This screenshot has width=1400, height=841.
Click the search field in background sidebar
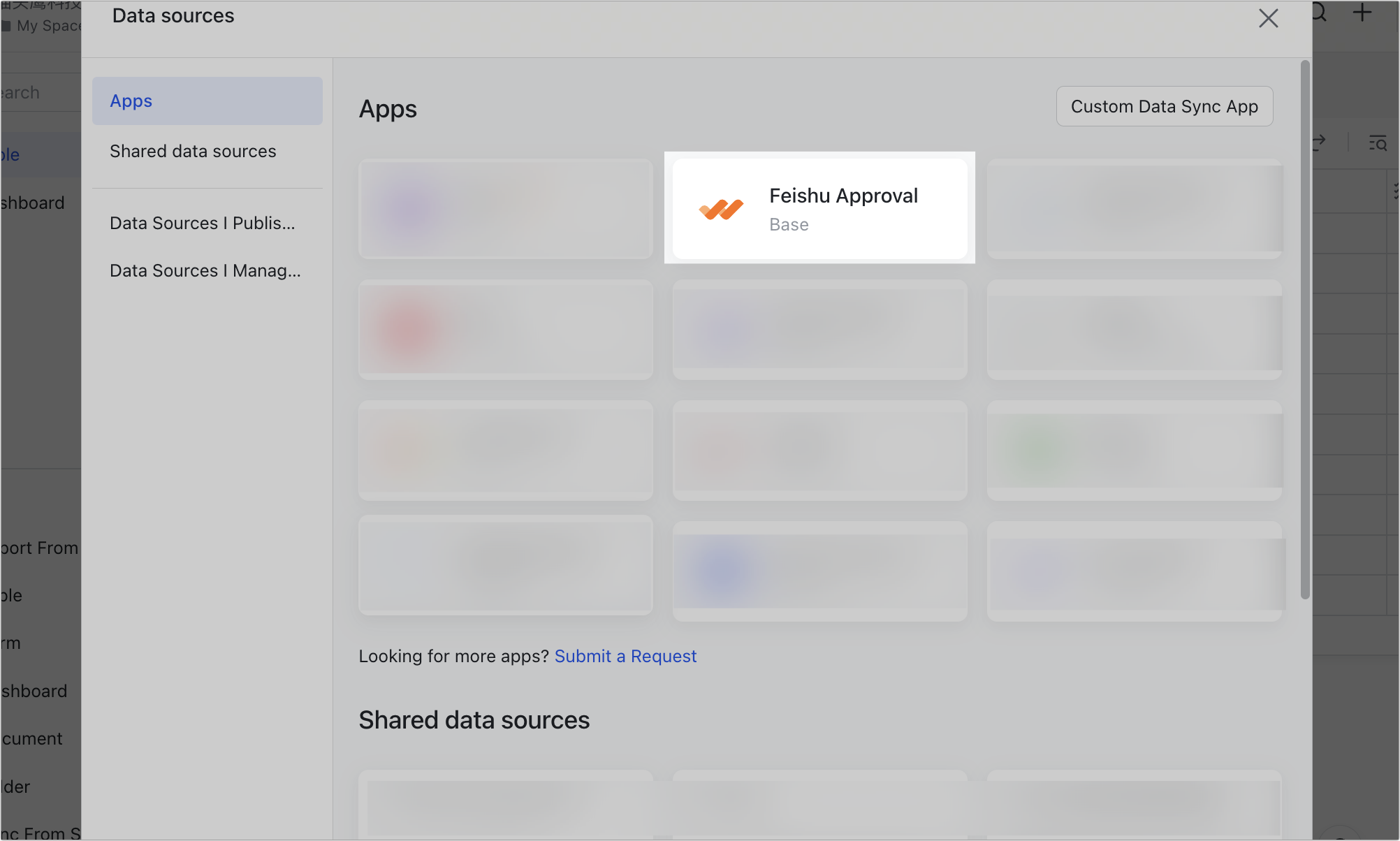tap(41, 92)
